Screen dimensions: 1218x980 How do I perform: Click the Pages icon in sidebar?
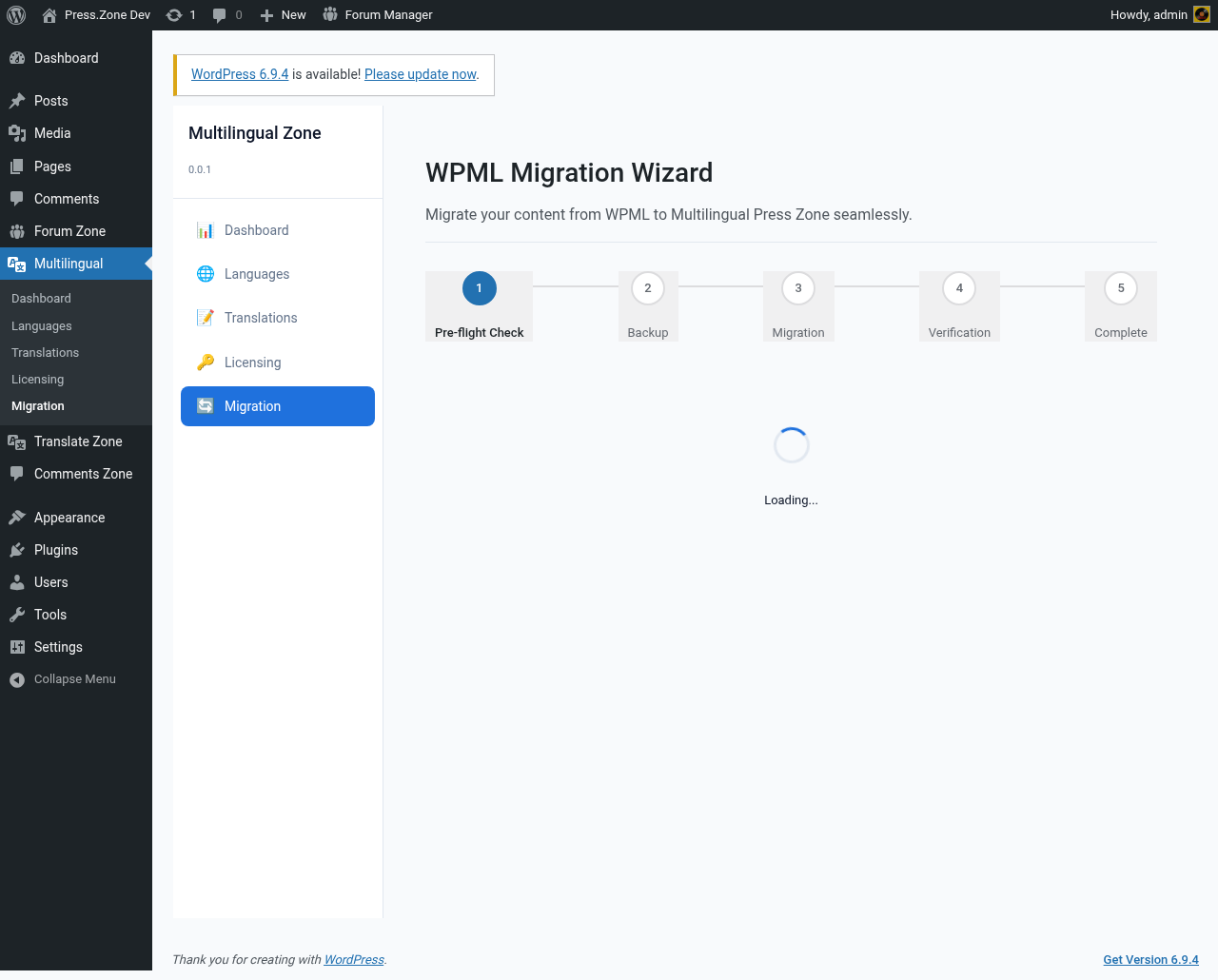(x=17, y=167)
